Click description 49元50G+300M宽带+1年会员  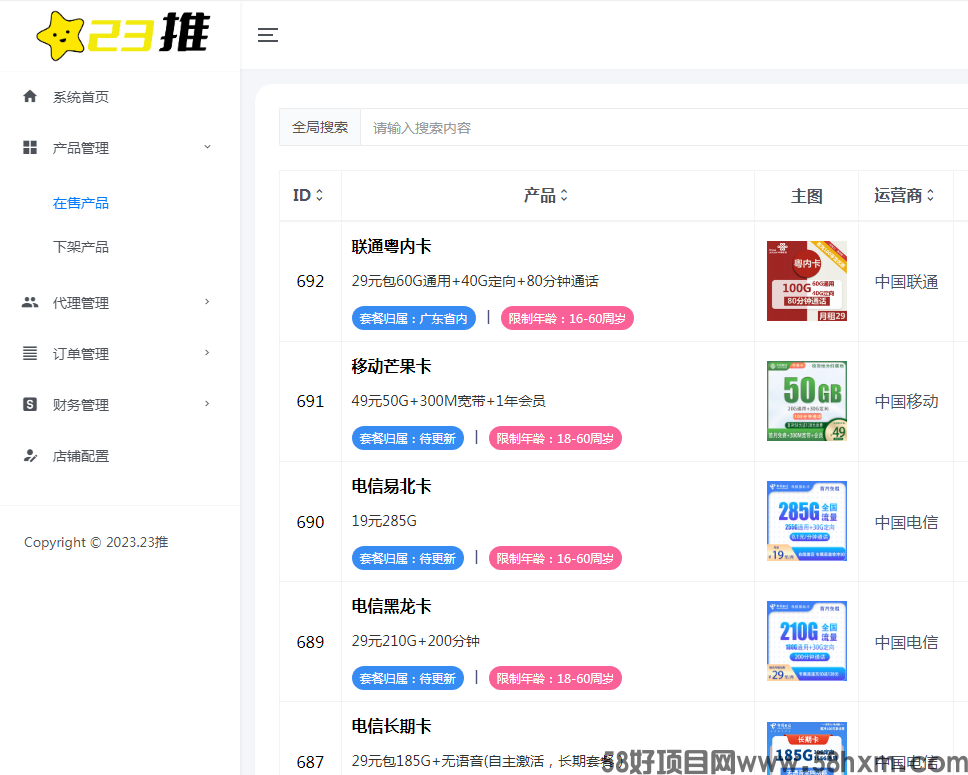(x=448, y=401)
